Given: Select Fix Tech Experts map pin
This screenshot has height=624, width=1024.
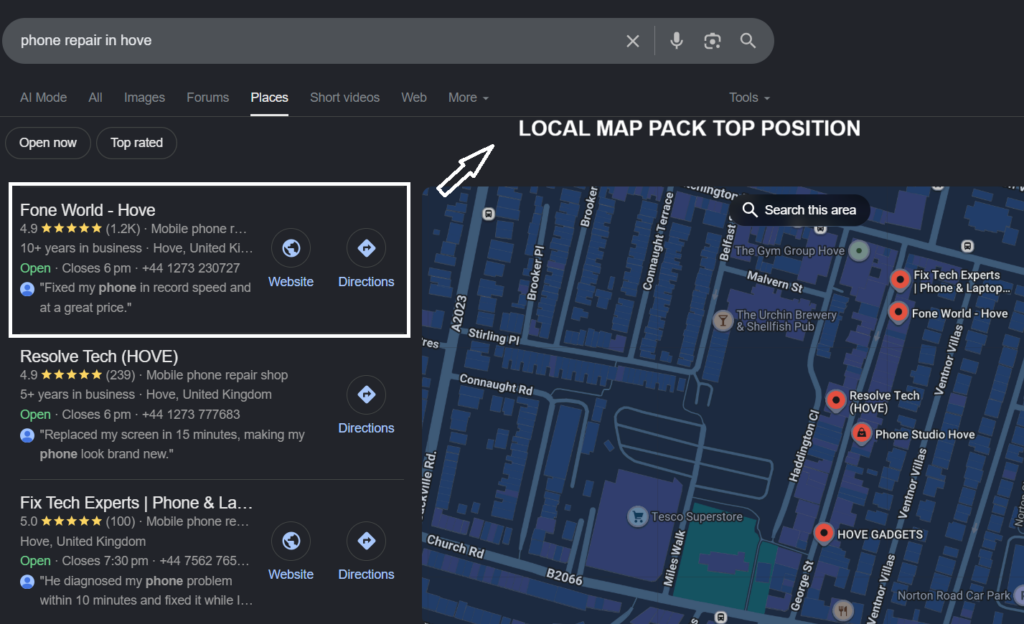Looking at the screenshot, I should (x=900, y=280).
